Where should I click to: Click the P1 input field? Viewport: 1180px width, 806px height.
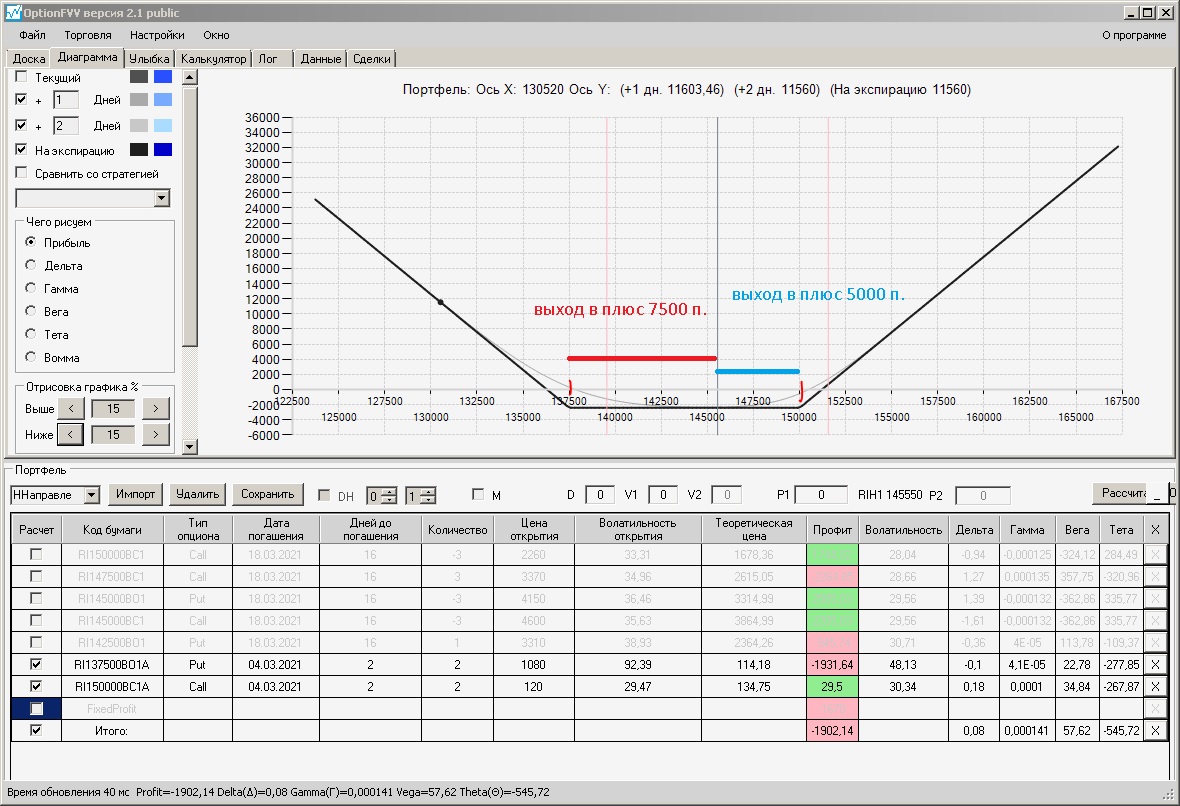(820, 495)
